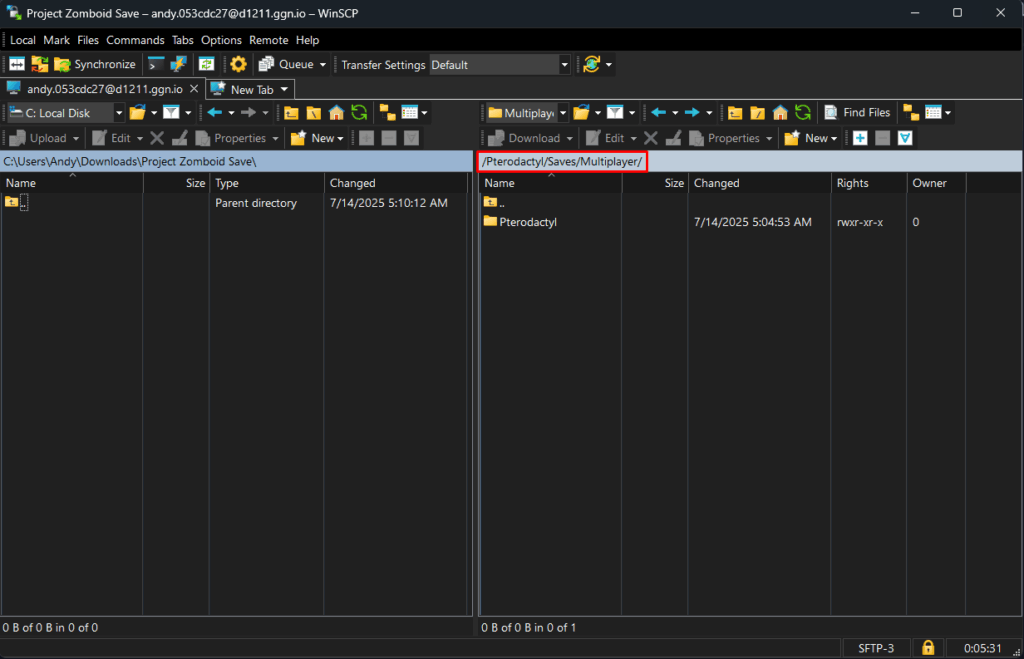Image resolution: width=1024 pixels, height=659 pixels.
Task: Go to parent directory in local panel toolbar
Action: pyautogui.click(x=291, y=113)
